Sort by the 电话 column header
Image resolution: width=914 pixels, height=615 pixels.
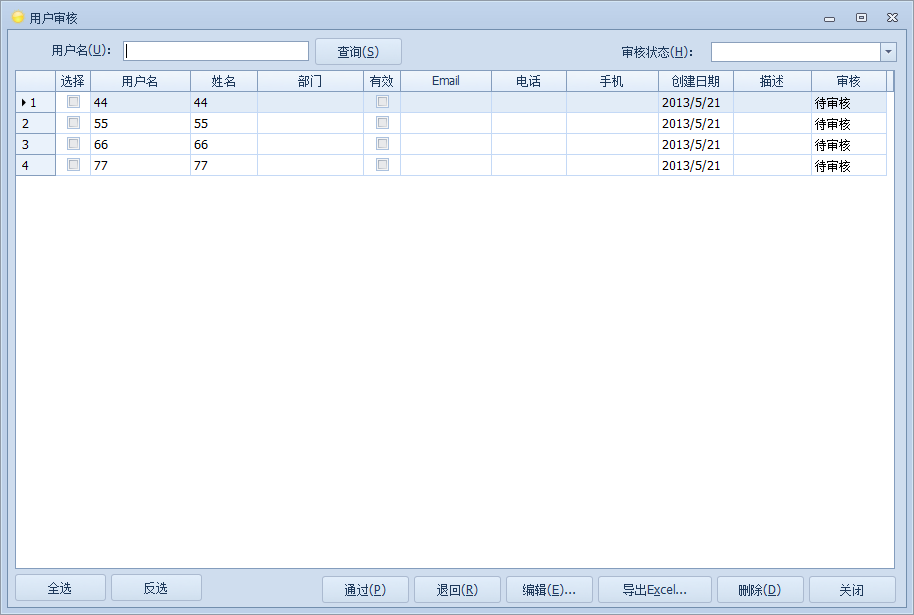[x=529, y=81]
